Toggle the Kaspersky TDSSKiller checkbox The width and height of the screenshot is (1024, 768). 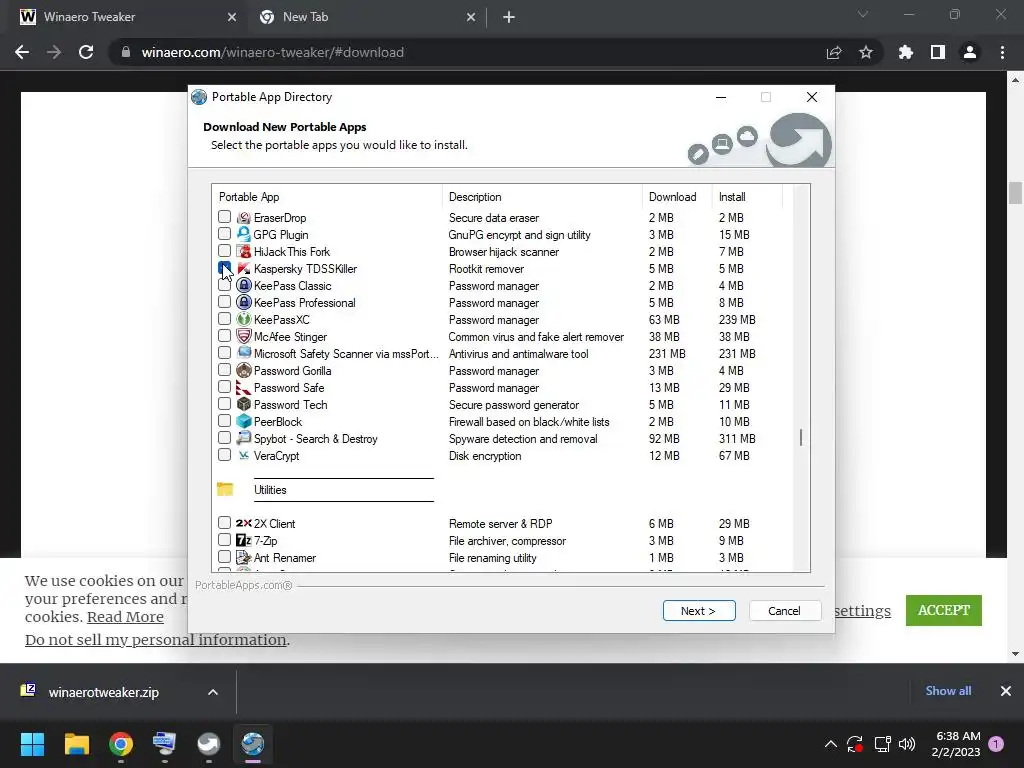click(x=224, y=268)
